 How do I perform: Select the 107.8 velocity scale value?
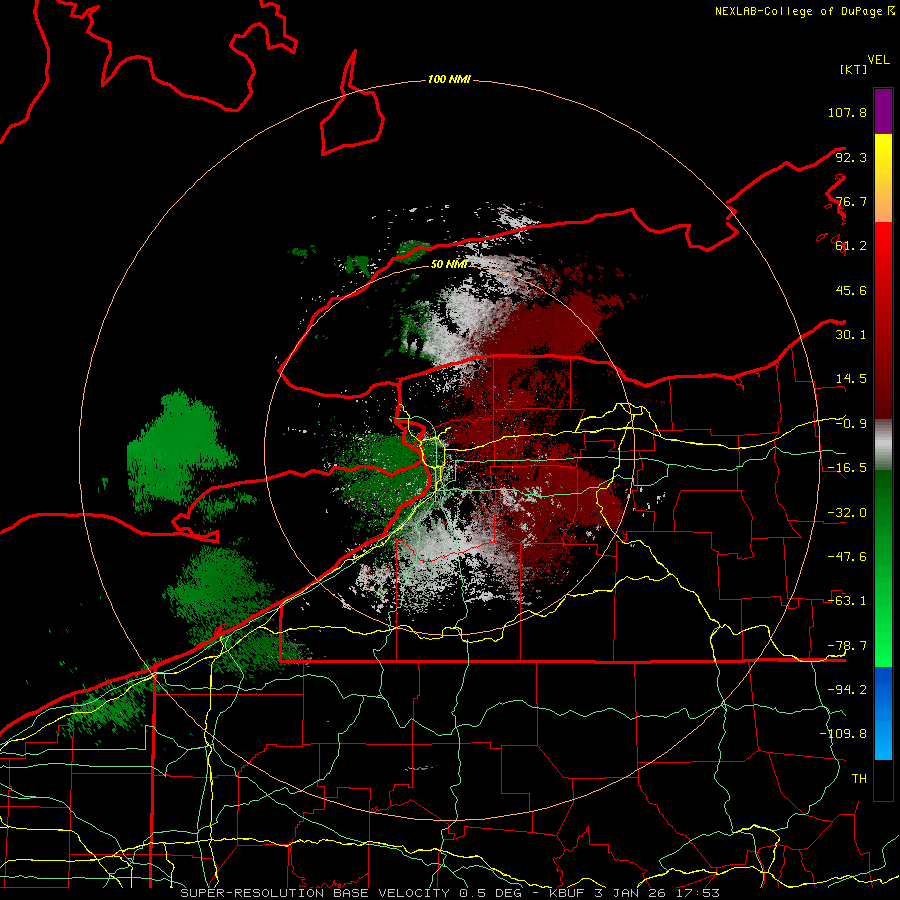pyautogui.click(x=847, y=112)
